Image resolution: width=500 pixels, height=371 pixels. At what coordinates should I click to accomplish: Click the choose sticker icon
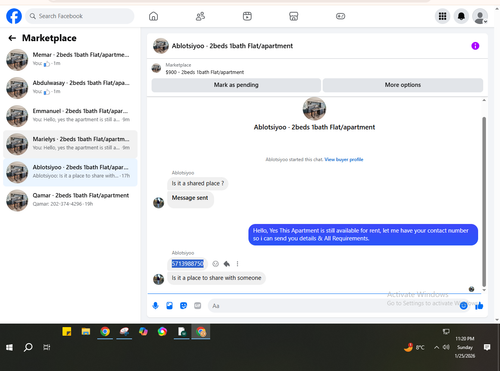pyautogui.click(x=183, y=306)
